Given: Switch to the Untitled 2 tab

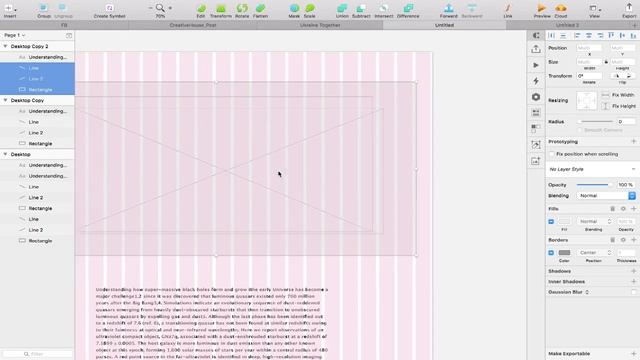Looking at the screenshot, I should pyautogui.click(x=567, y=25).
